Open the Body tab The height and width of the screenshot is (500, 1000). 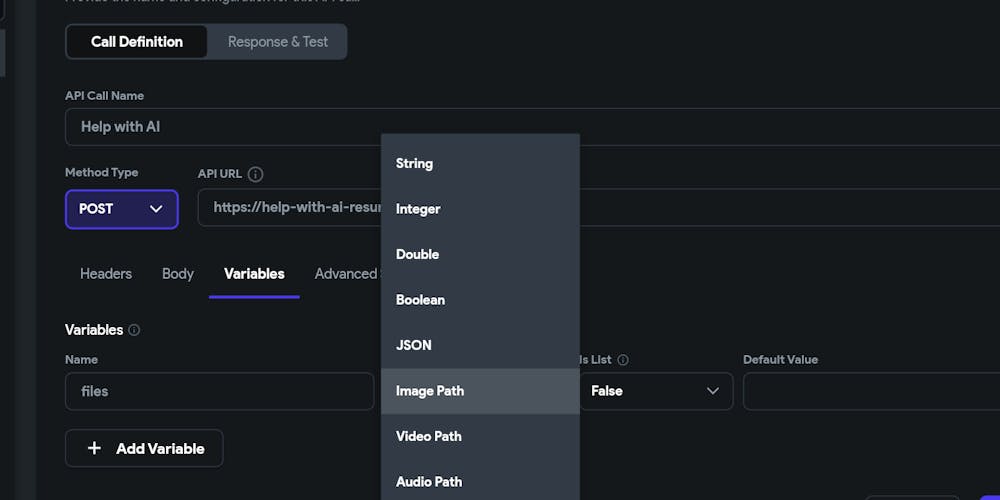(x=178, y=273)
